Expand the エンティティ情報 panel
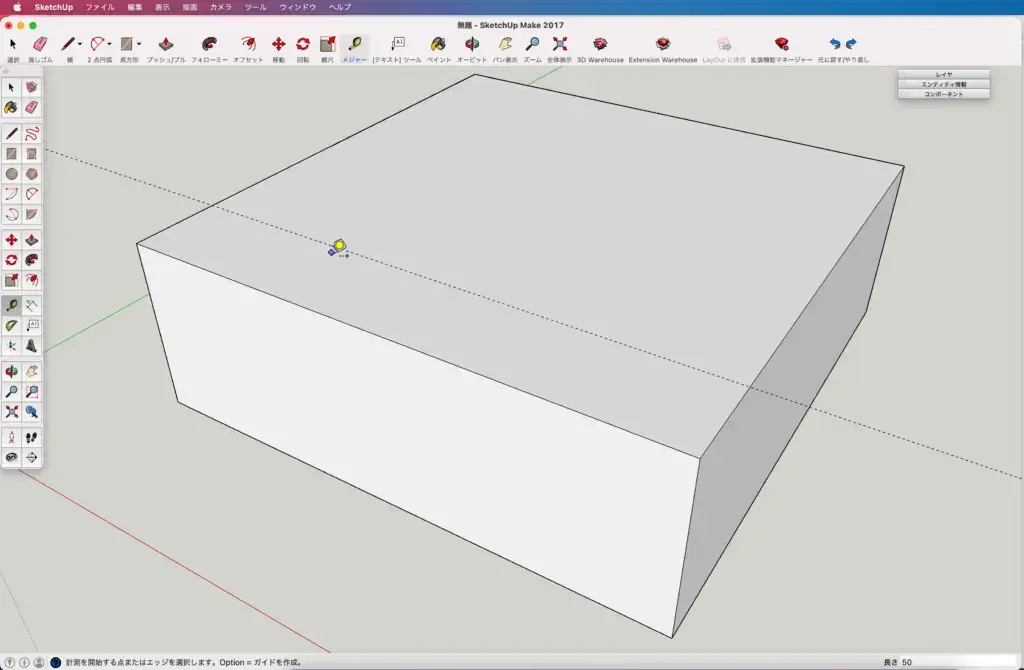Image resolution: width=1024 pixels, height=670 pixels. point(944,84)
